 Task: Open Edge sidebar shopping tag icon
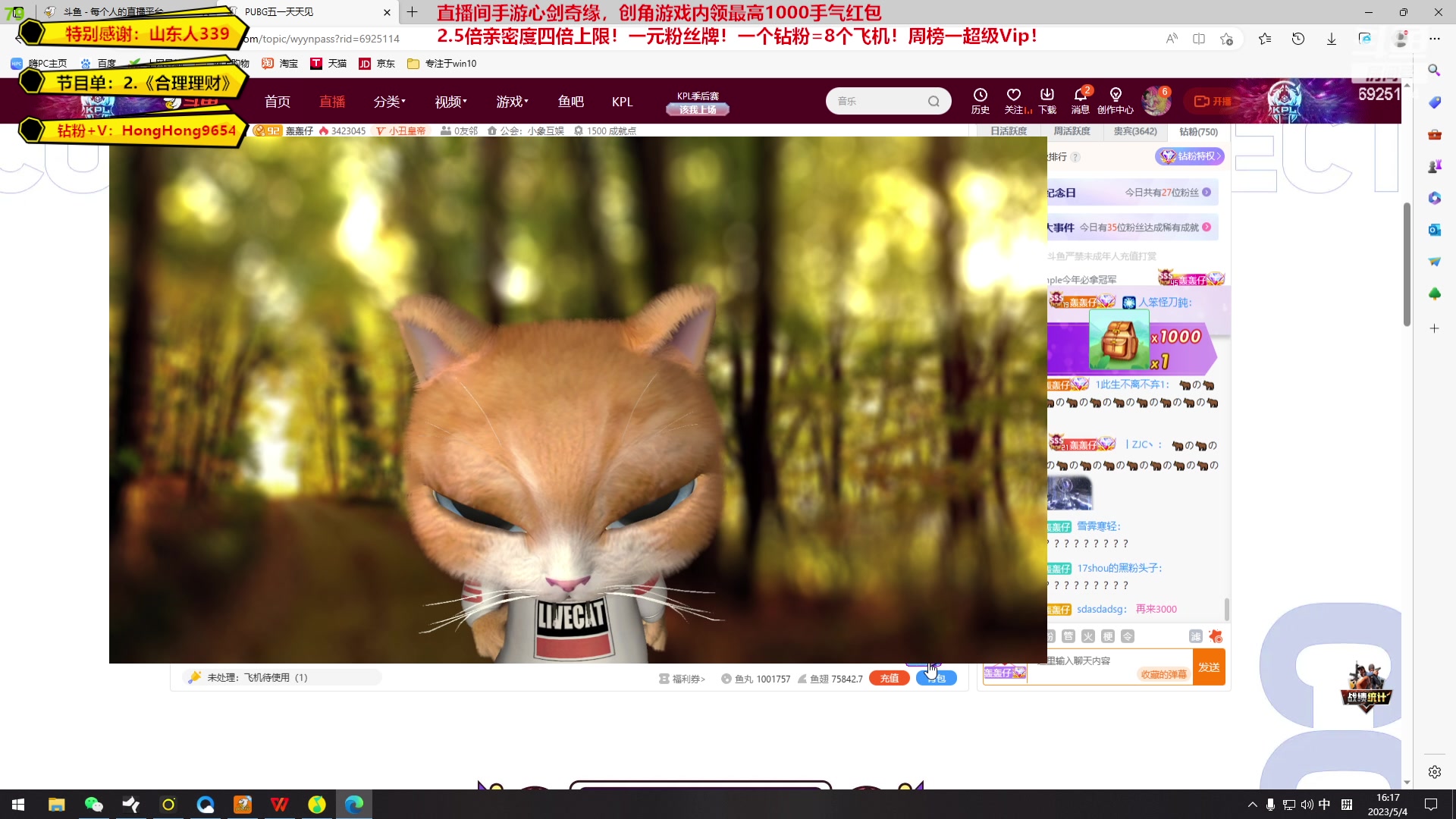coord(1434,102)
